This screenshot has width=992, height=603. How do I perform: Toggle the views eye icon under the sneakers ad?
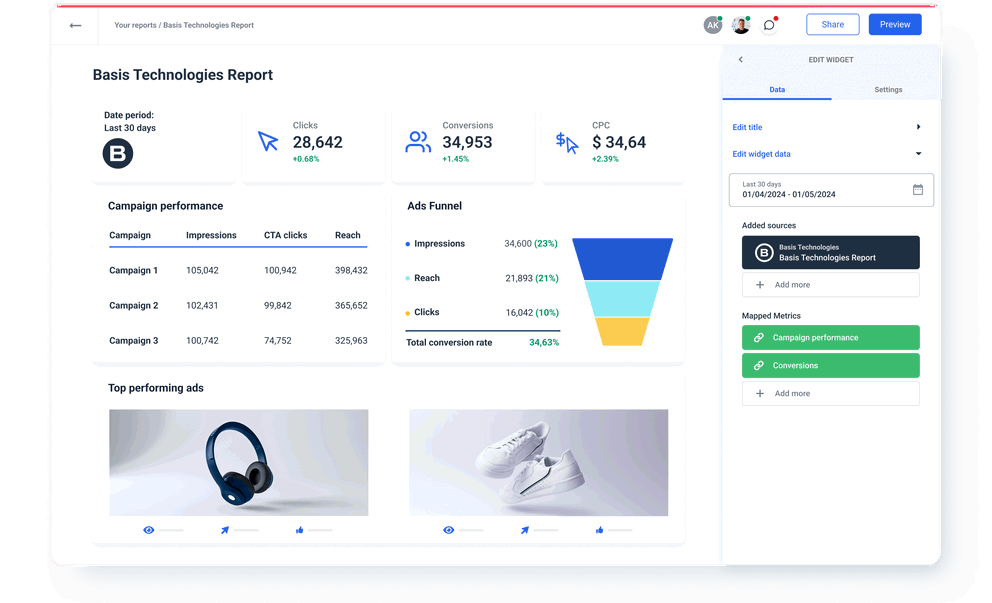click(449, 530)
